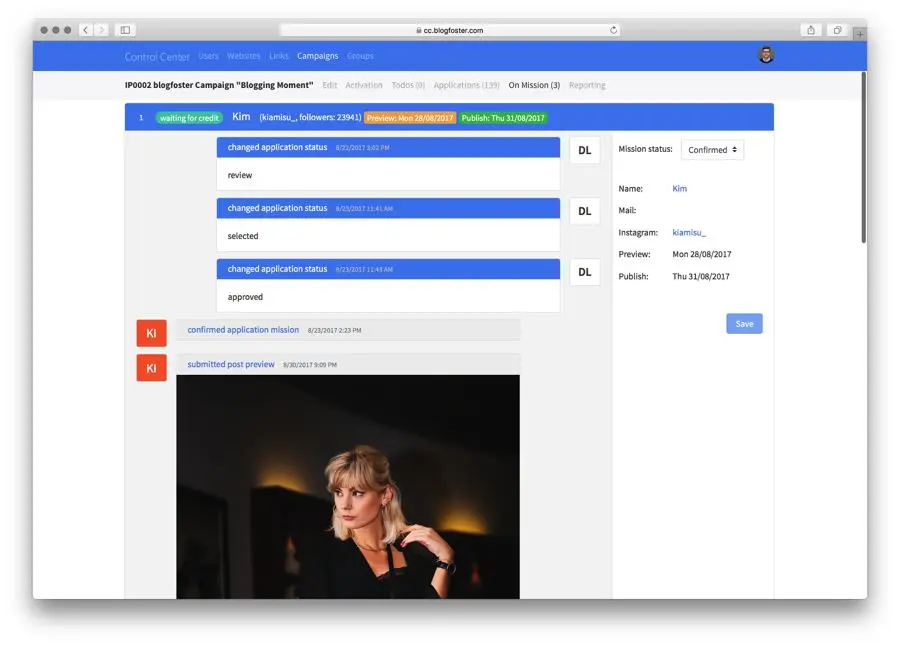The image size is (900, 646).
Task: Click the Safari forward arrow button
Action: click(101, 30)
